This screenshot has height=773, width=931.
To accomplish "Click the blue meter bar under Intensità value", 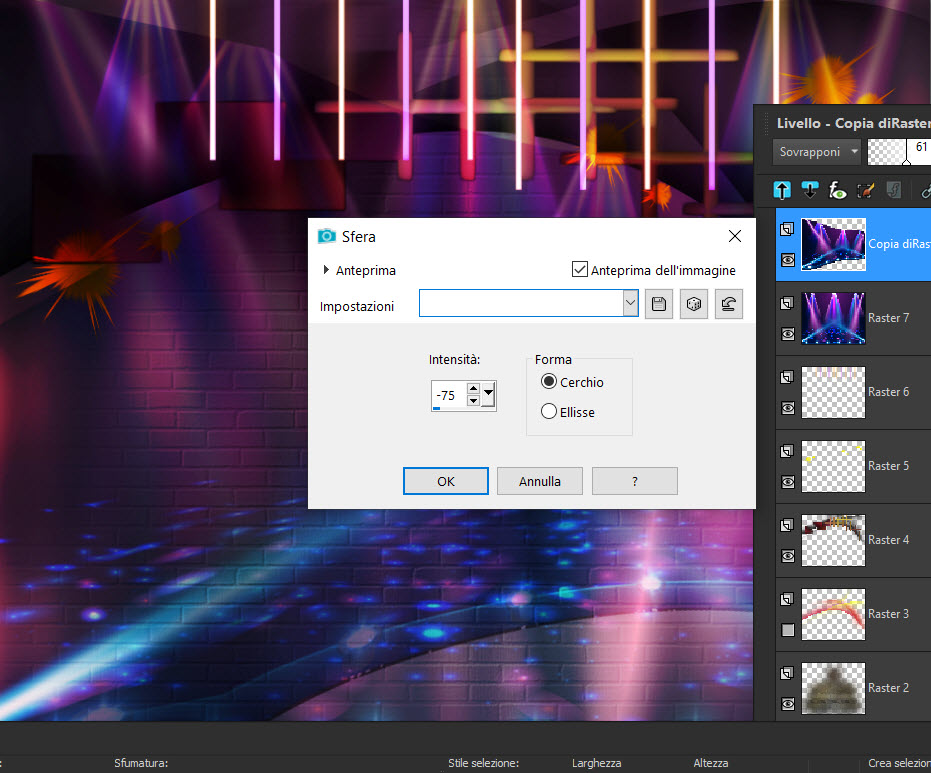I will point(436,408).
